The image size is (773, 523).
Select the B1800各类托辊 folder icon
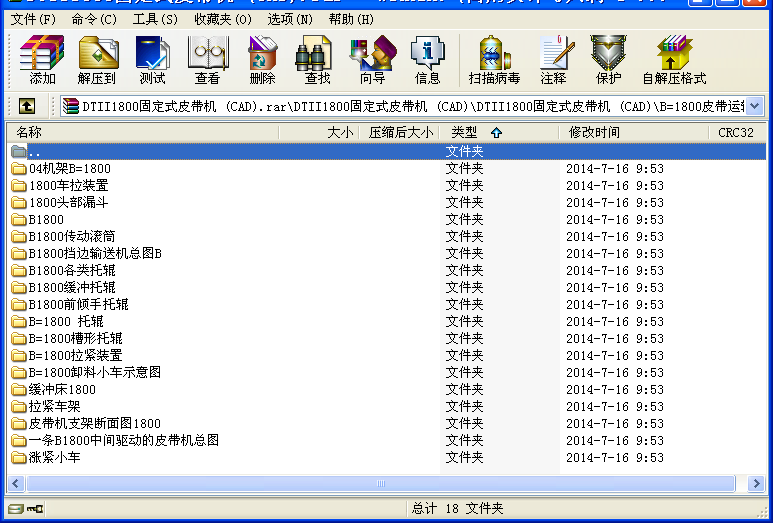click(x=19, y=271)
